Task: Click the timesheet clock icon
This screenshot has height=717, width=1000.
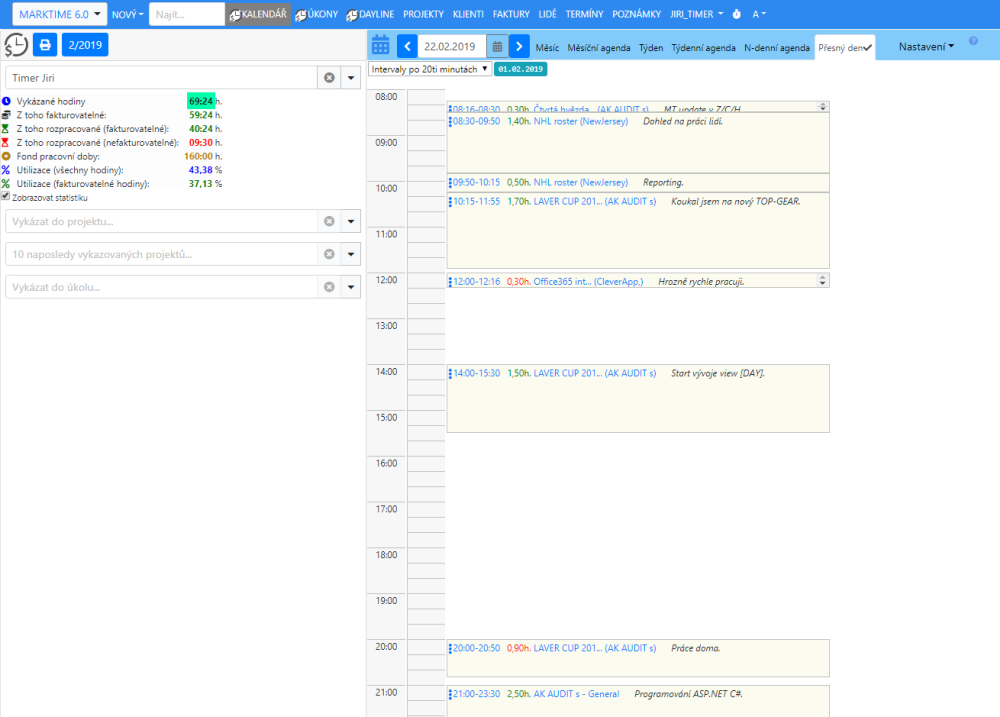Action: tap(16, 45)
